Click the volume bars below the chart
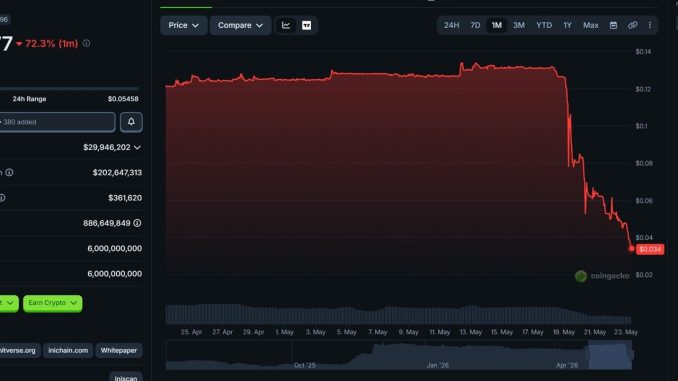Viewport: 678px width, 381px height. click(x=398, y=314)
